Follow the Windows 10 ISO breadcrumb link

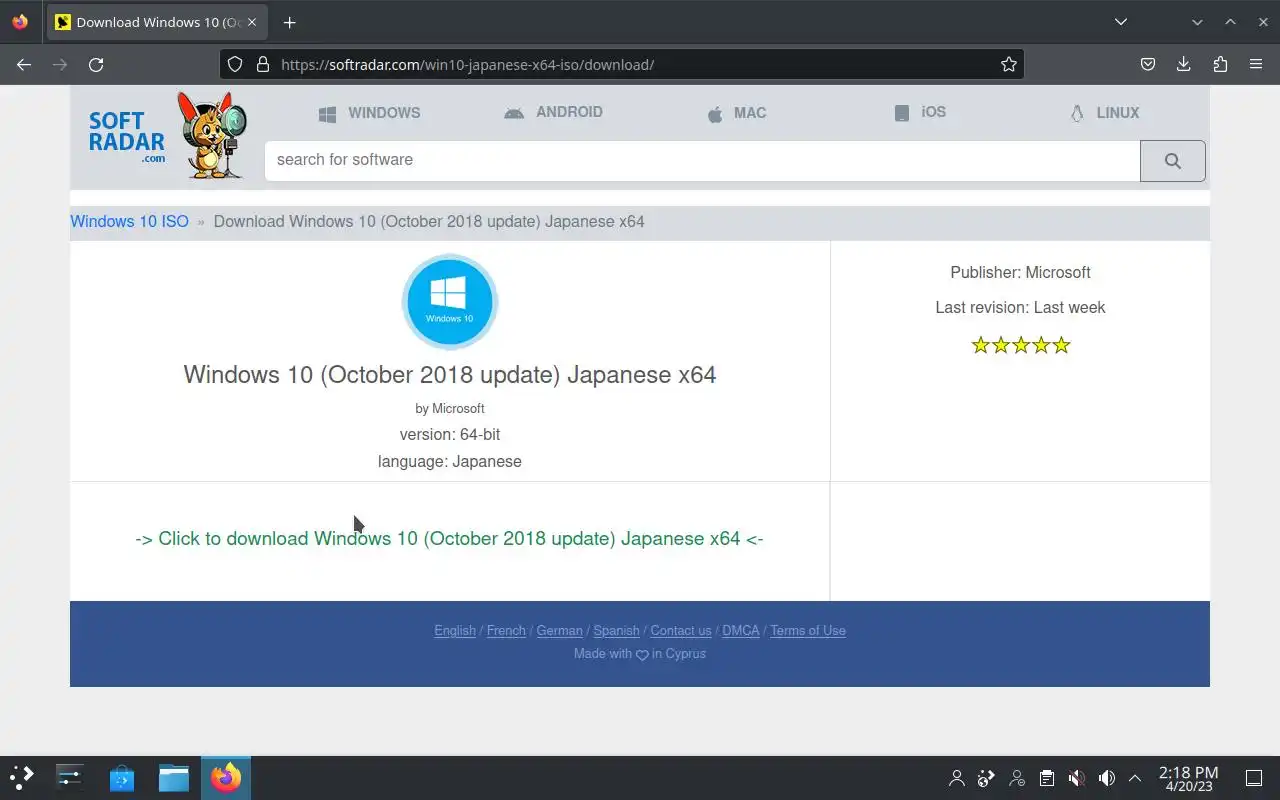tap(129, 221)
